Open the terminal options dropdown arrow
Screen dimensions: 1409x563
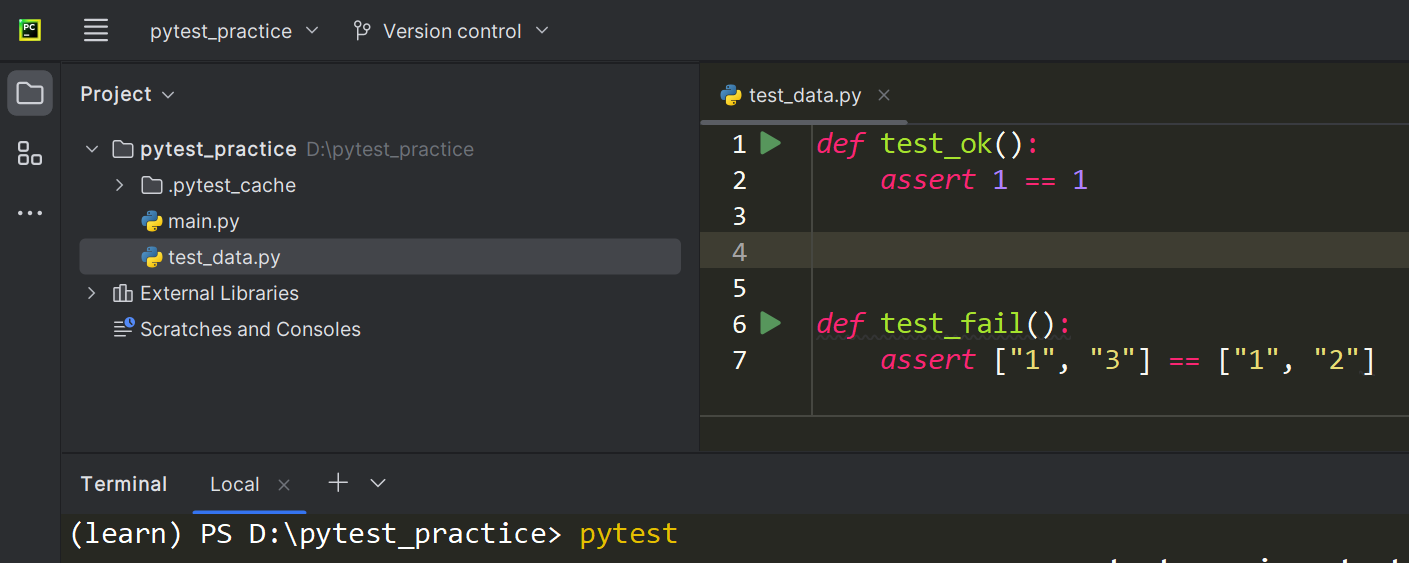pos(378,484)
